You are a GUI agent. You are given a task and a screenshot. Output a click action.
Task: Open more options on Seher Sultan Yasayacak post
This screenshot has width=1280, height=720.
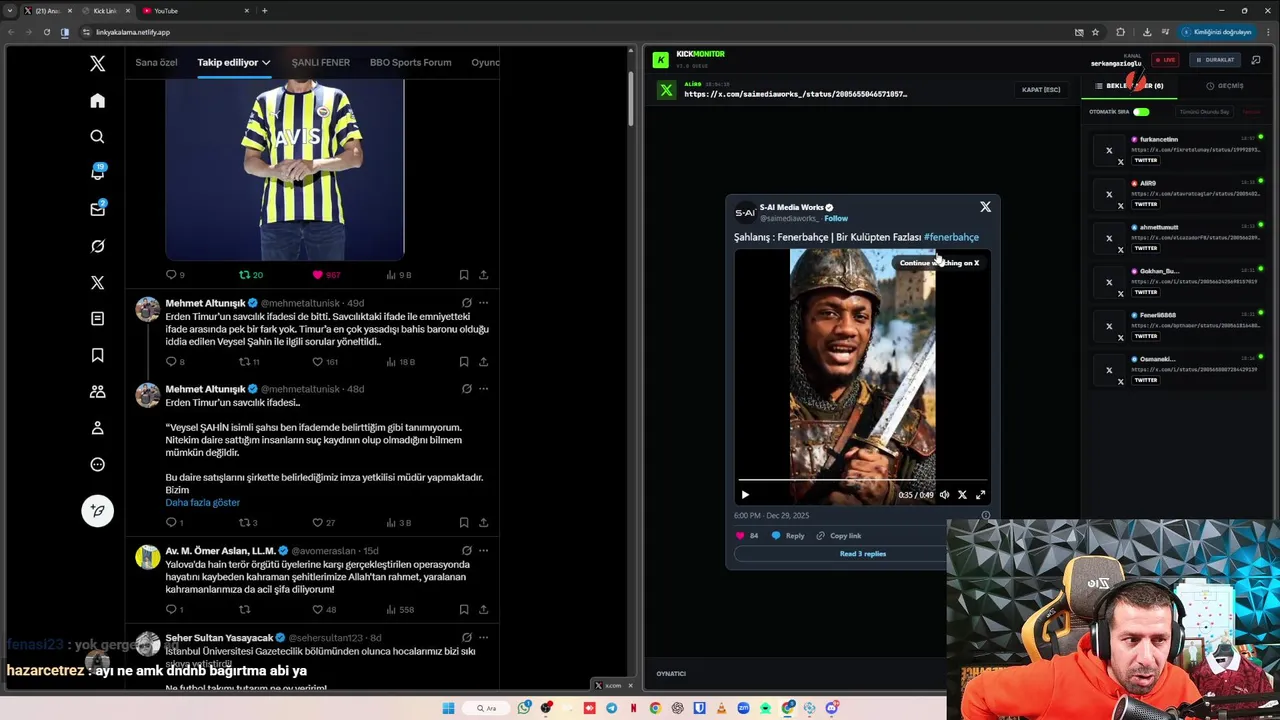[483, 638]
